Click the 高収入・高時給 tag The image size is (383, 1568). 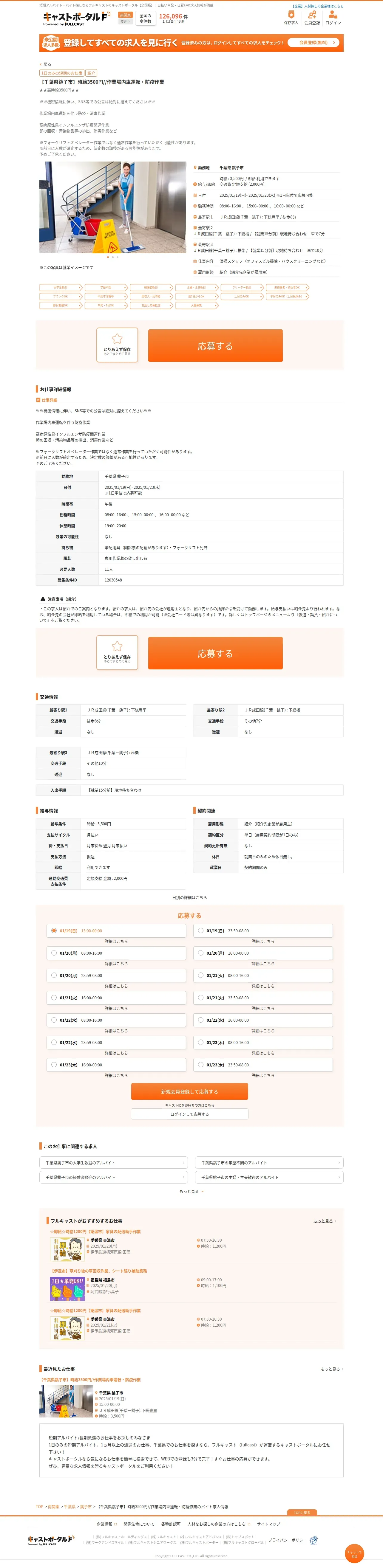tap(151, 297)
